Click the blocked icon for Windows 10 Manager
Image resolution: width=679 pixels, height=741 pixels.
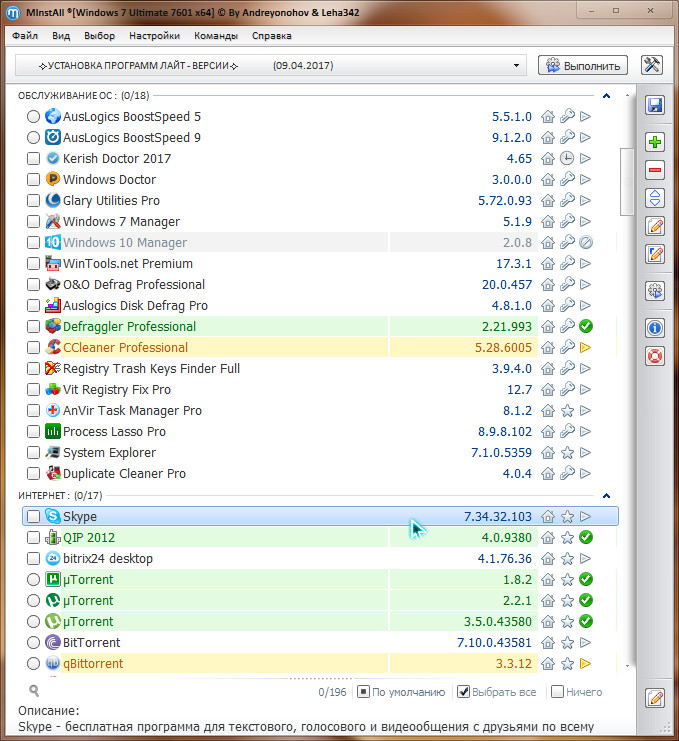click(x=586, y=242)
